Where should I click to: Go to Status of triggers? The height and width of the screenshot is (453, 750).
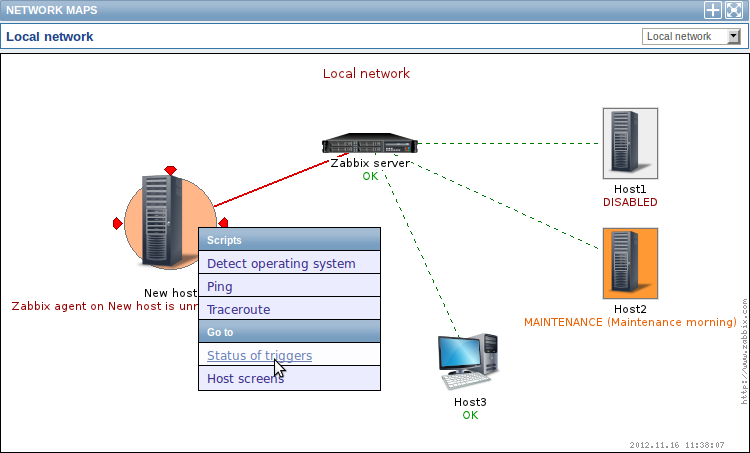point(289,355)
